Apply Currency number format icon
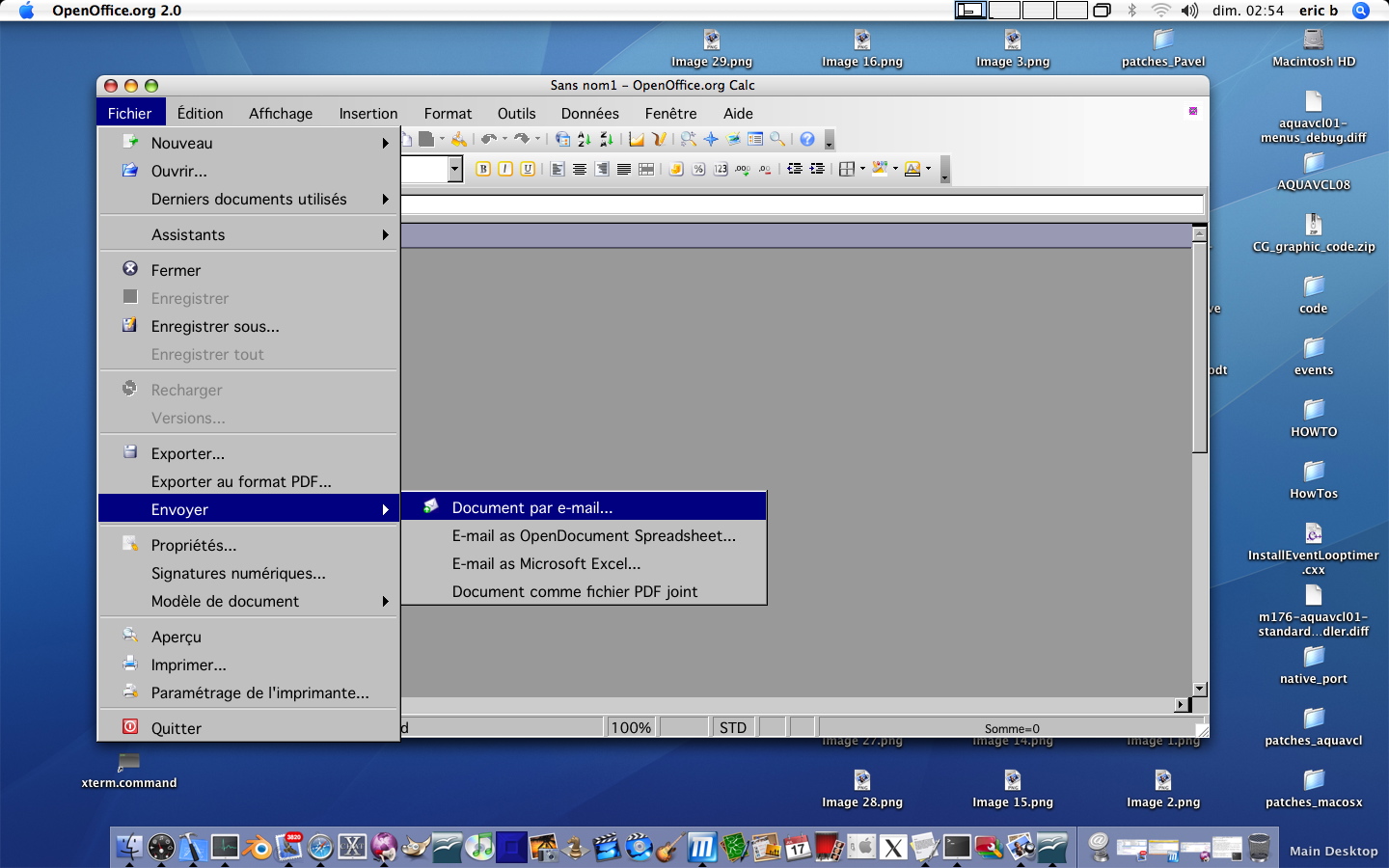 coord(676,169)
